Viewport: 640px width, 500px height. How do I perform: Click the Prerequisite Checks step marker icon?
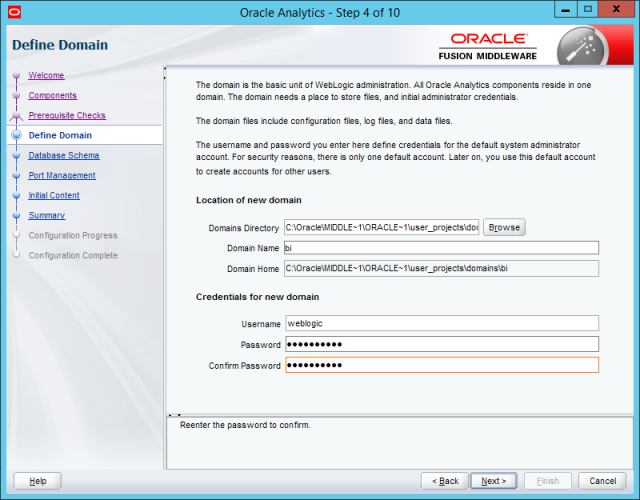click(x=16, y=117)
